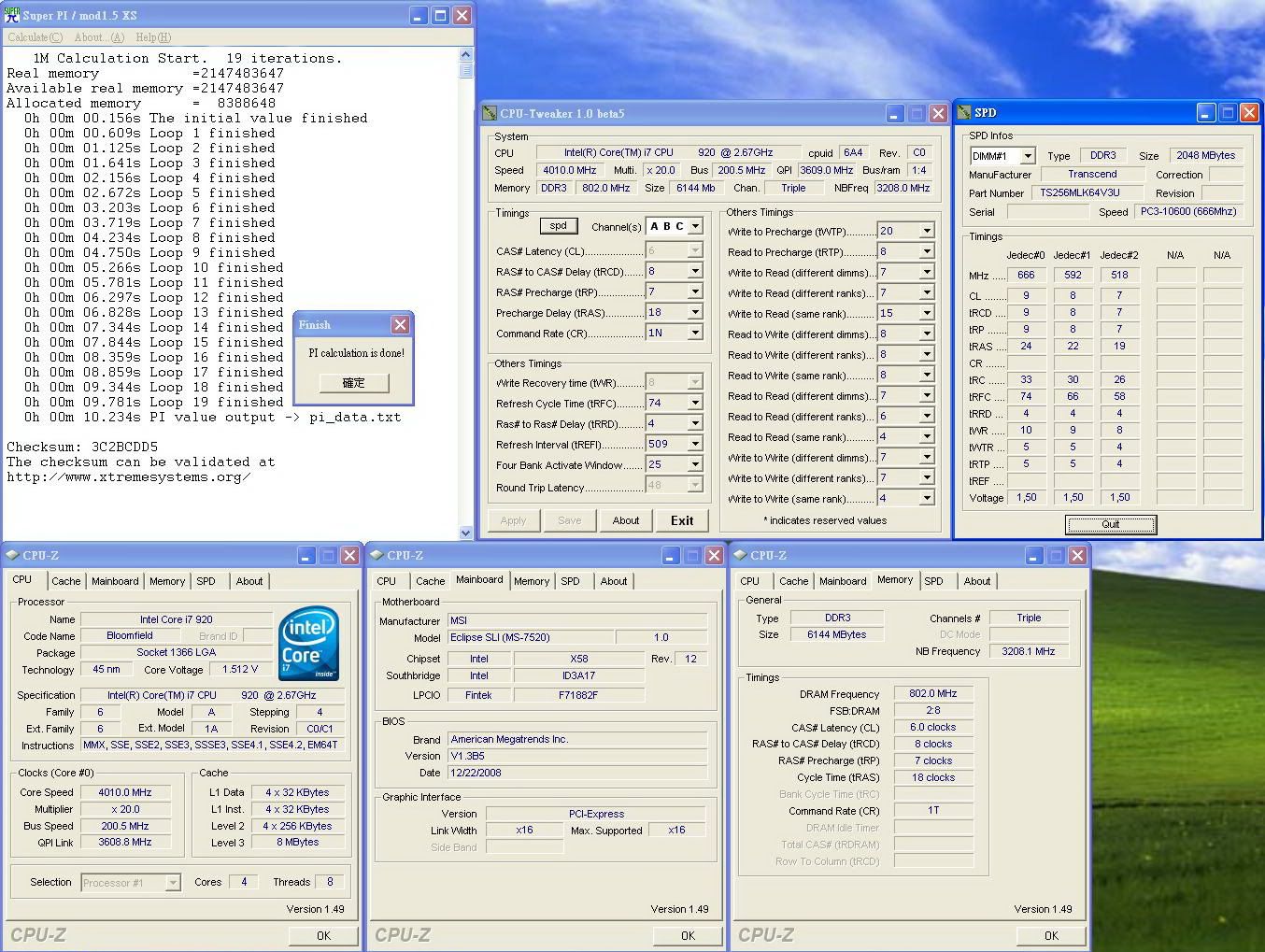Open the Write to Write (same rank) dropdown
The image size is (1265, 952).
(926, 498)
